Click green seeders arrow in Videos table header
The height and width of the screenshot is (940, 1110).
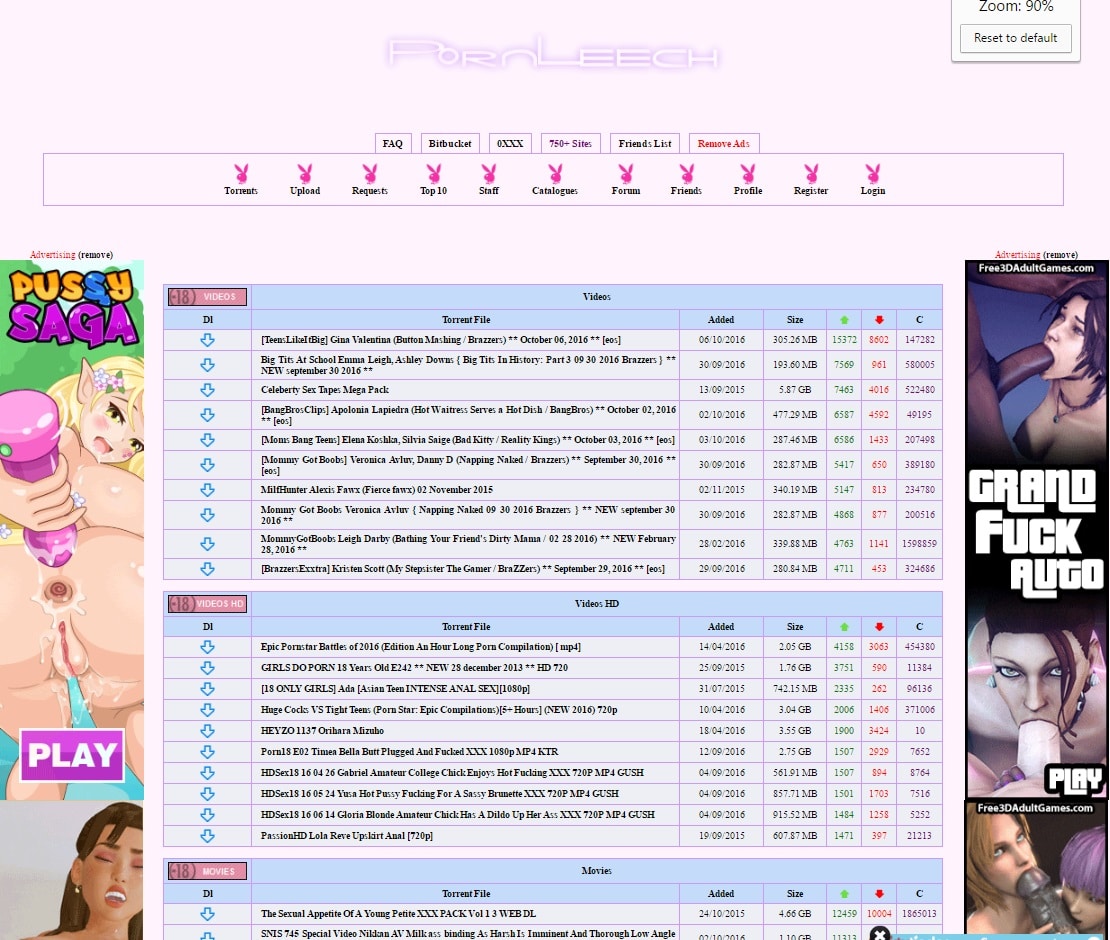coord(844,320)
